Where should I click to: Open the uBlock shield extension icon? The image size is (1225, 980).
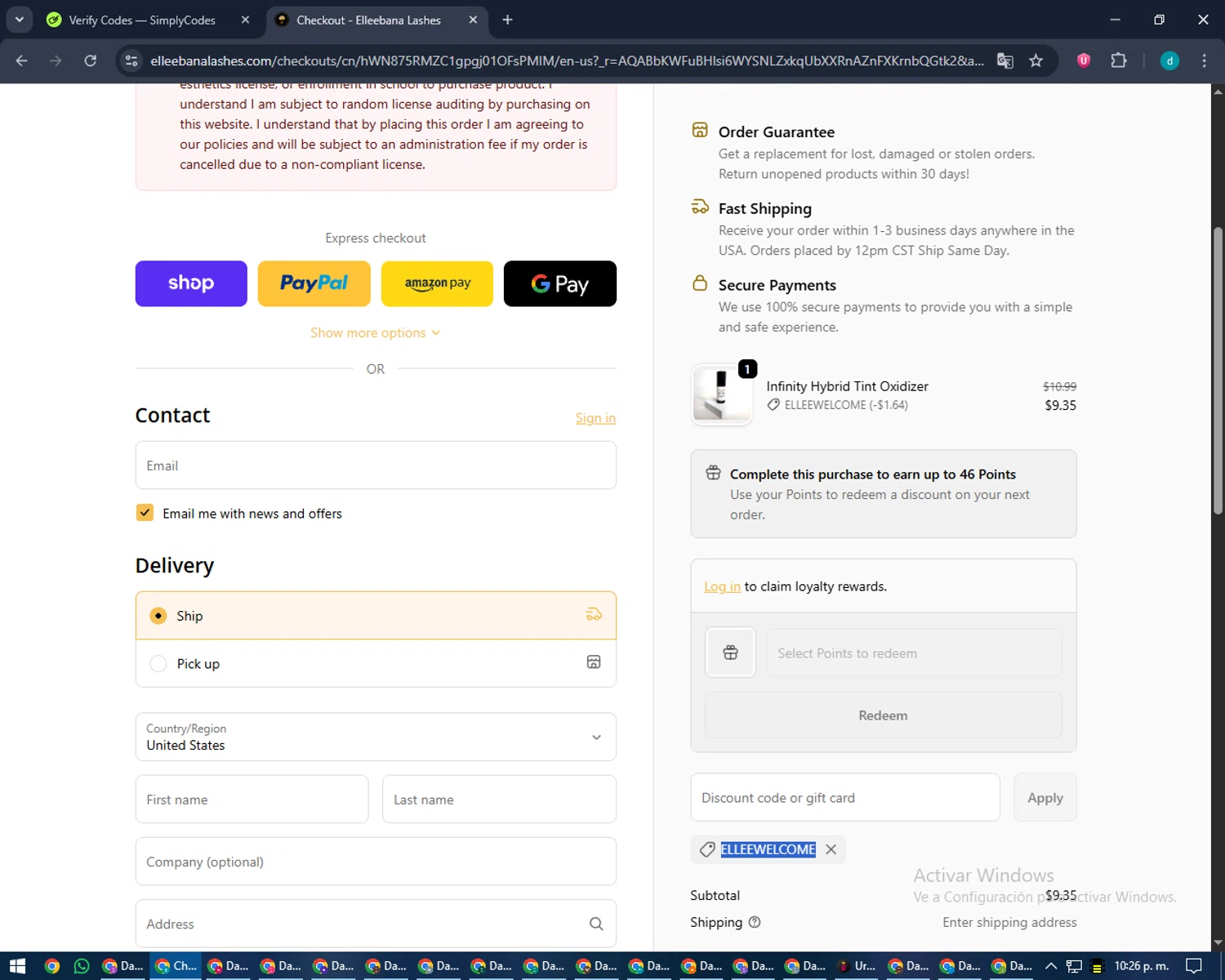click(1084, 60)
